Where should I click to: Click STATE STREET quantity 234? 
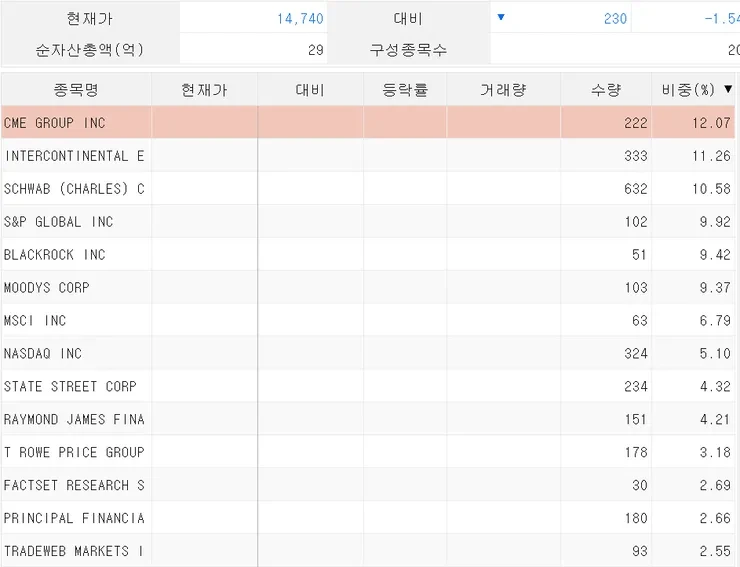[x=636, y=387]
